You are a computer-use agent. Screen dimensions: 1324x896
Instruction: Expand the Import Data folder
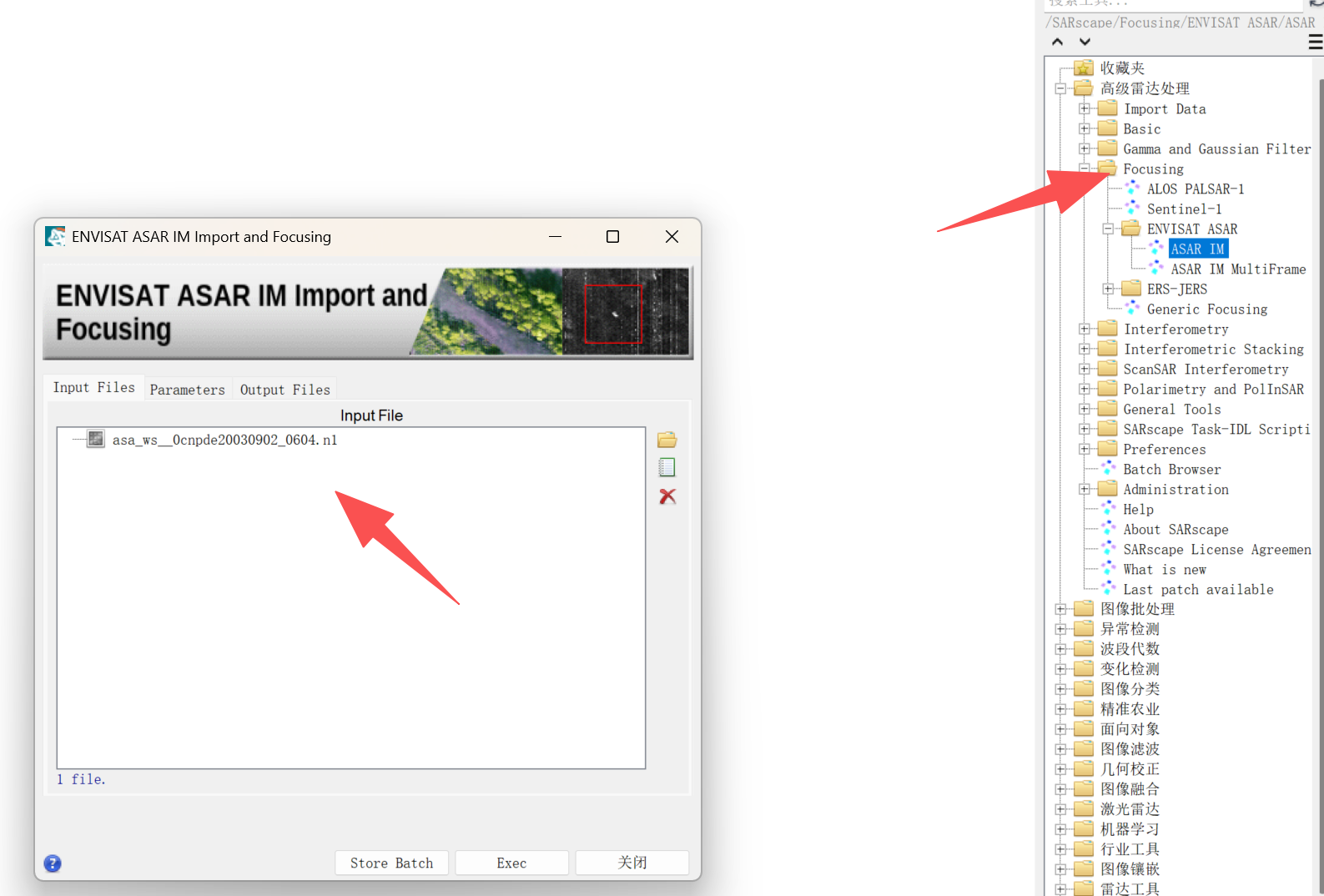coord(1084,108)
